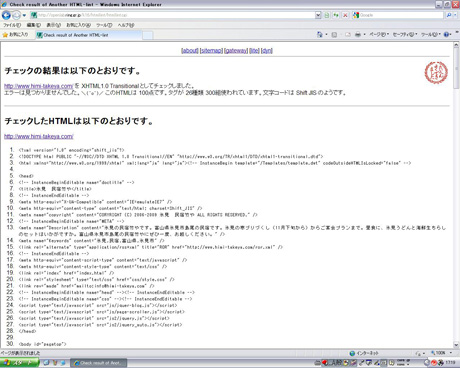Refresh the page with the green arrows icon
The width and height of the screenshot is (460, 368).
click(336, 15)
